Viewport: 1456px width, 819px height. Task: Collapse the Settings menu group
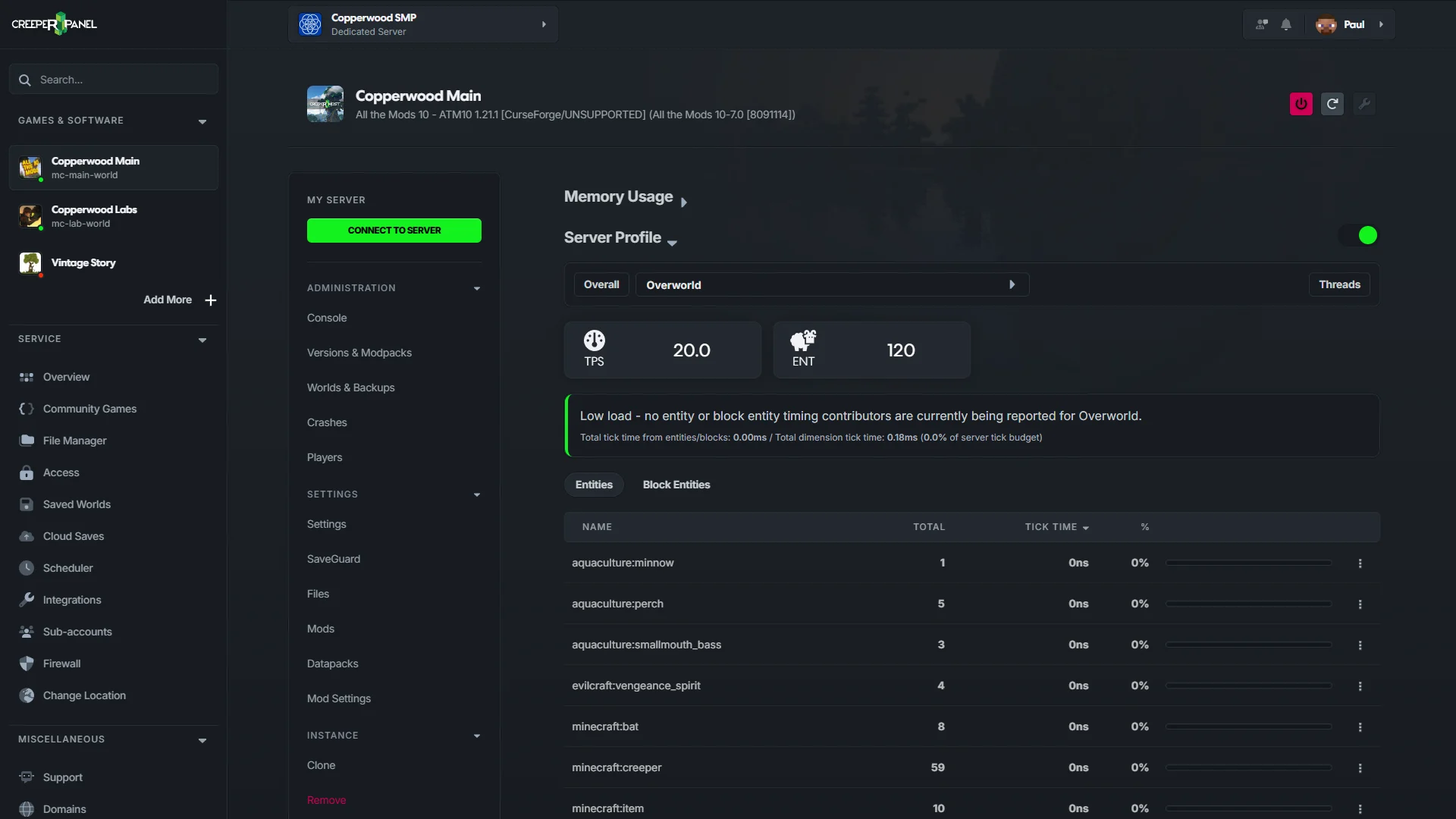477,494
